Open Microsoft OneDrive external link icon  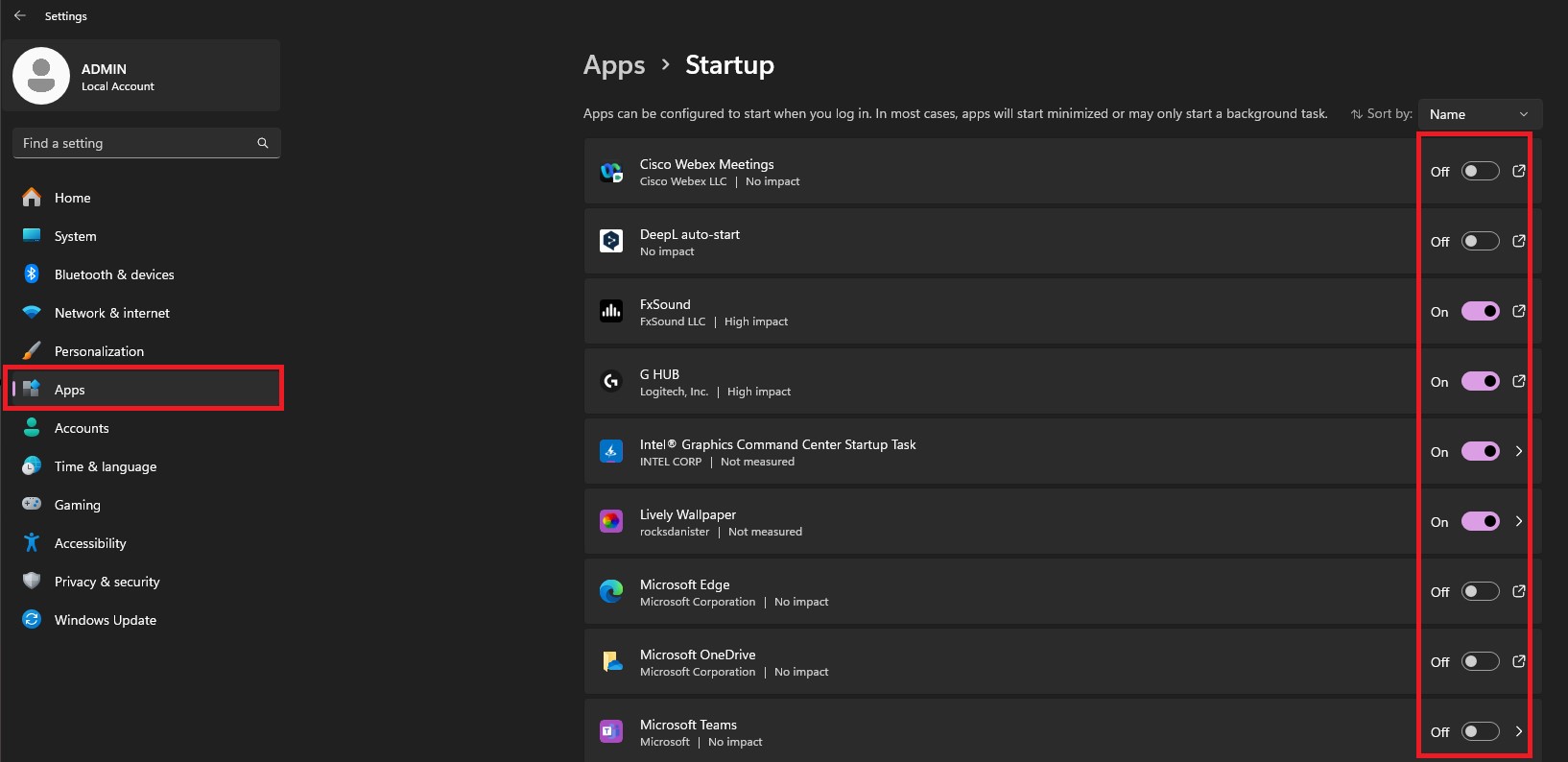(x=1519, y=661)
